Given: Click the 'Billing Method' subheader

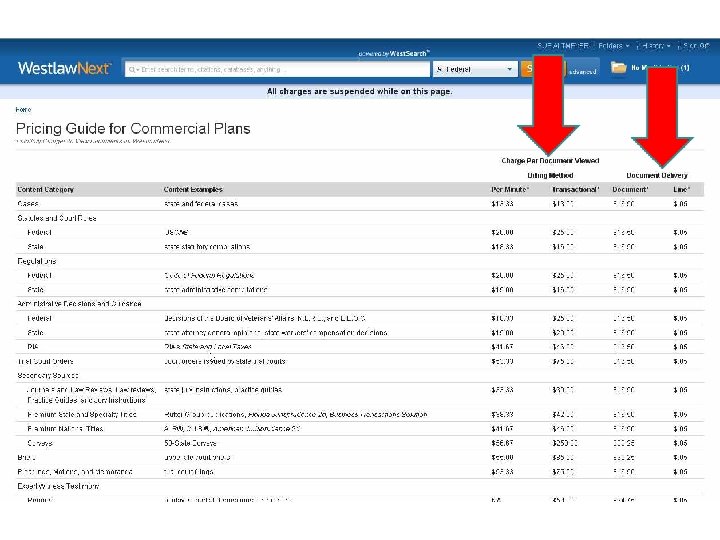Looking at the screenshot, I should tap(550, 175).
